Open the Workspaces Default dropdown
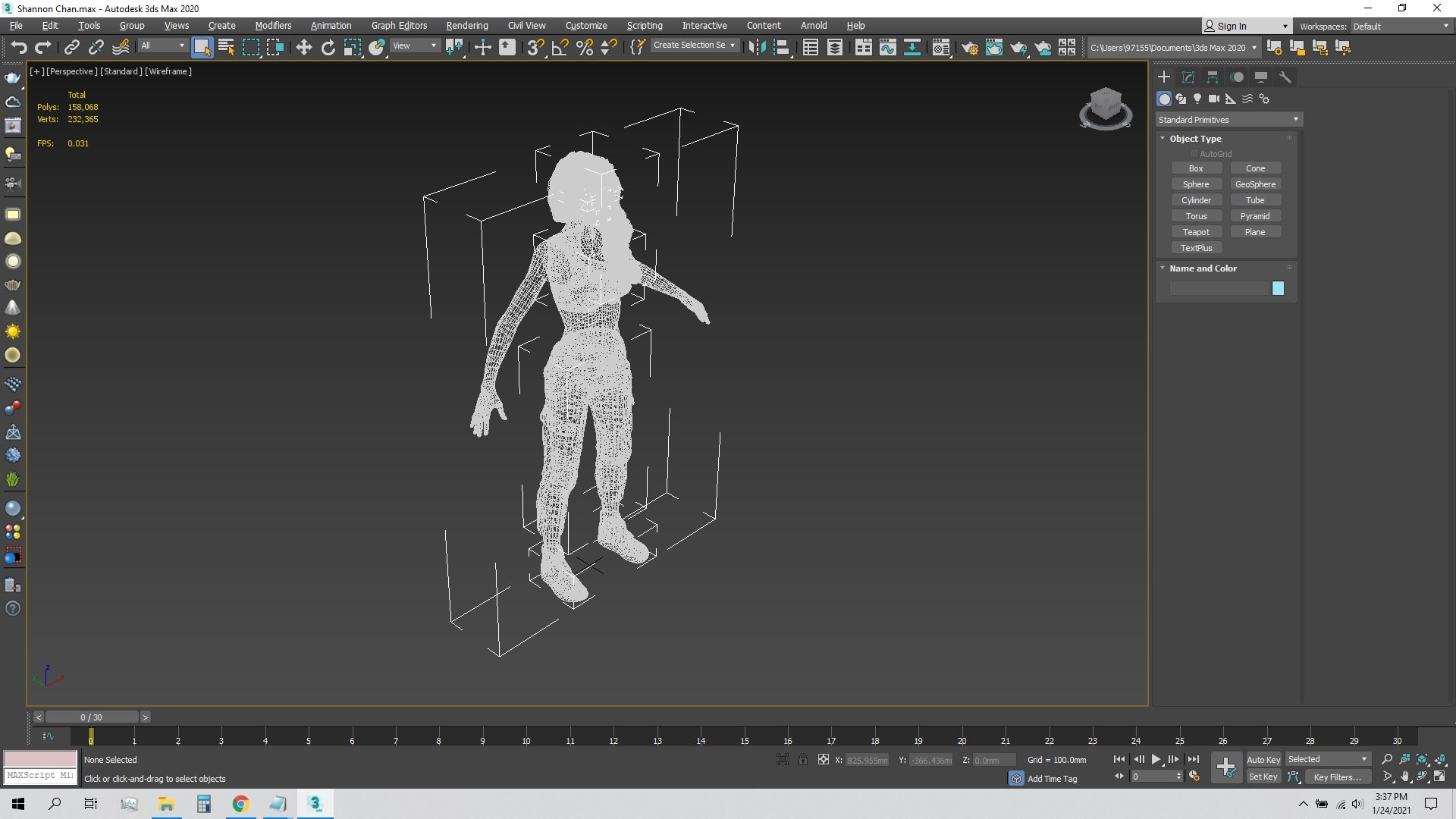The width and height of the screenshot is (1456, 819). (1400, 26)
